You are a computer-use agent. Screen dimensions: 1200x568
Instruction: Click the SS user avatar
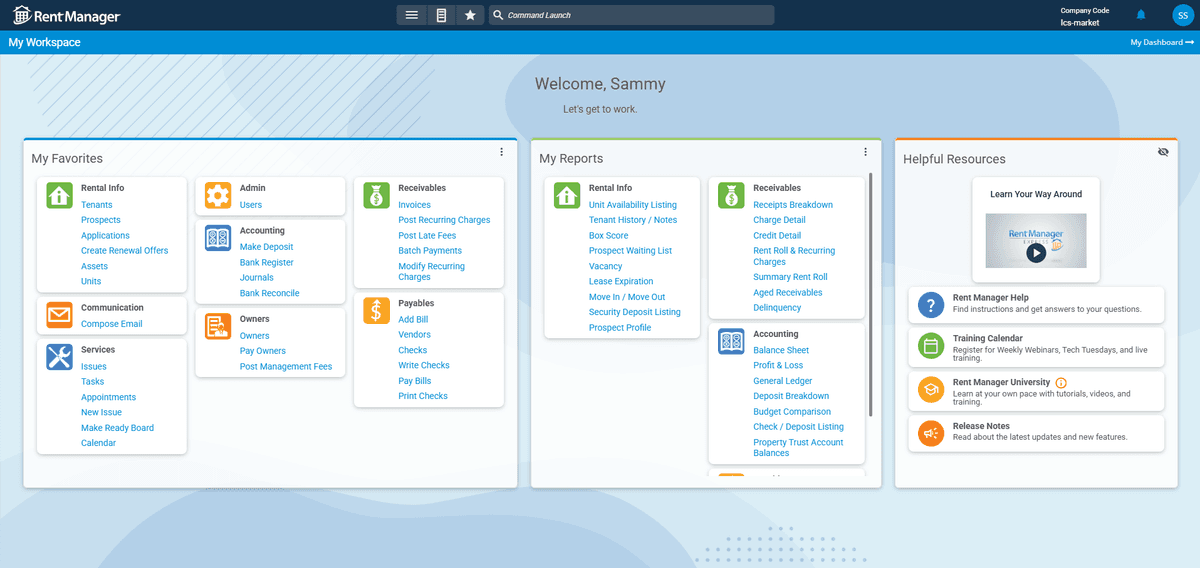(x=1181, y=15)
